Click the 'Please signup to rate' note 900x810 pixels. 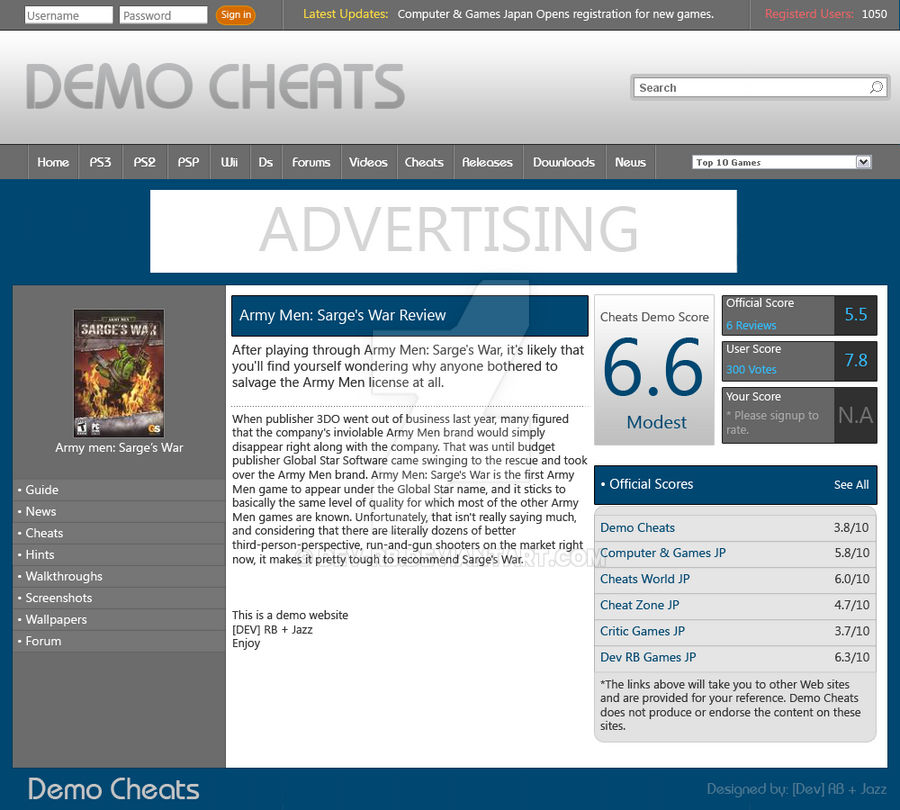tap(773, 423)
